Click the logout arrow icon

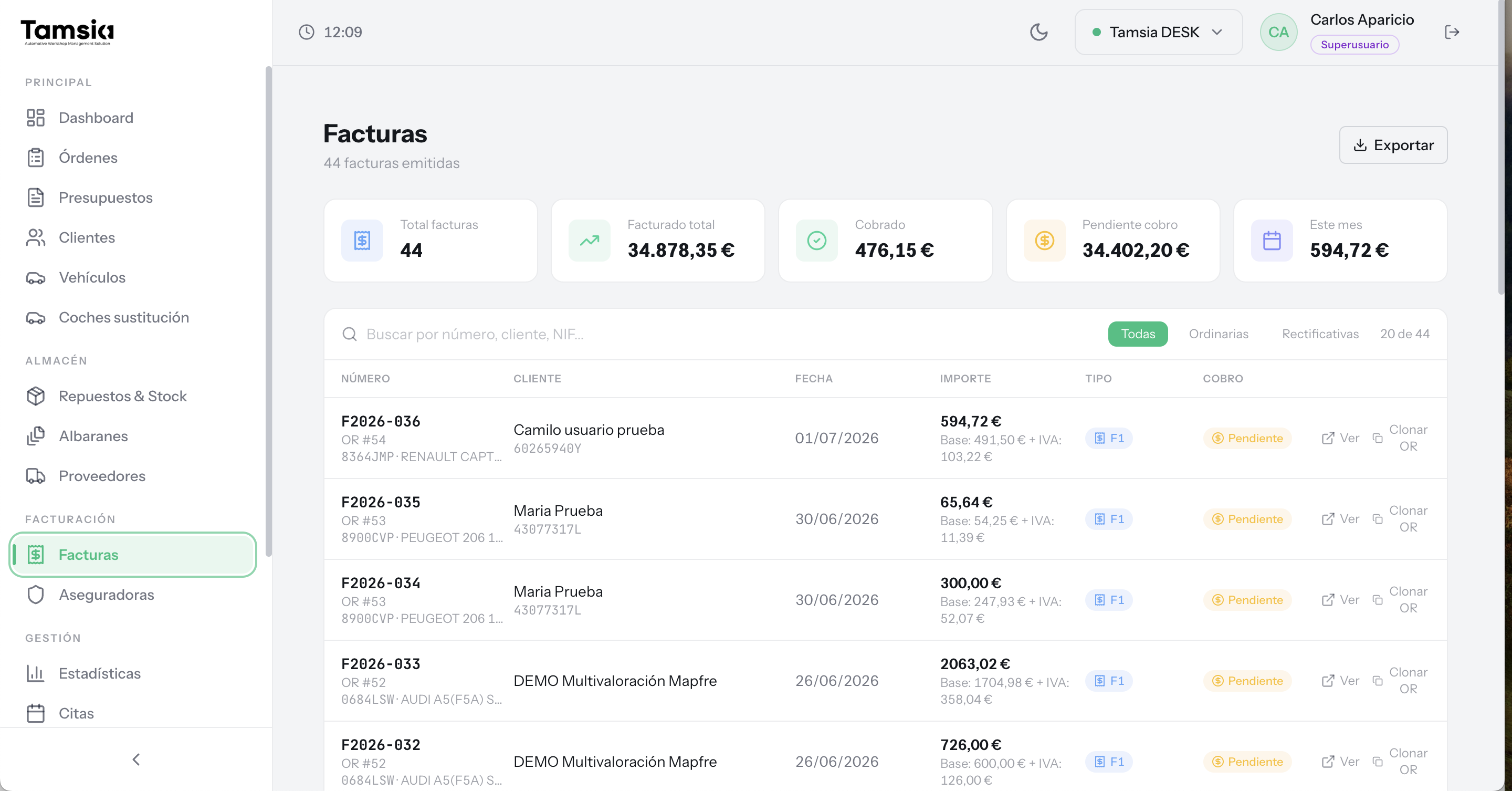coord(1452,32)
